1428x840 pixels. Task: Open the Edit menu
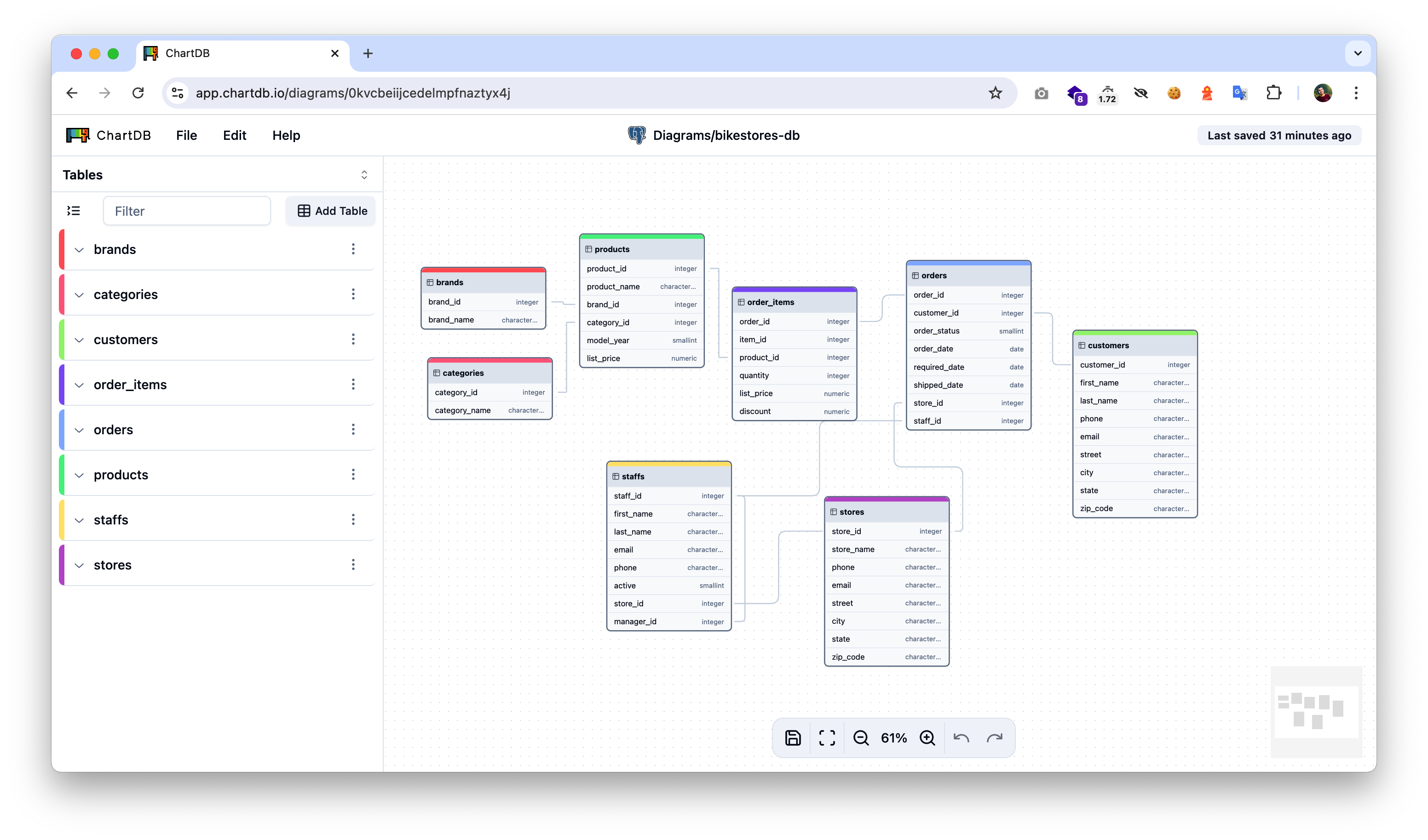point(235,135)
